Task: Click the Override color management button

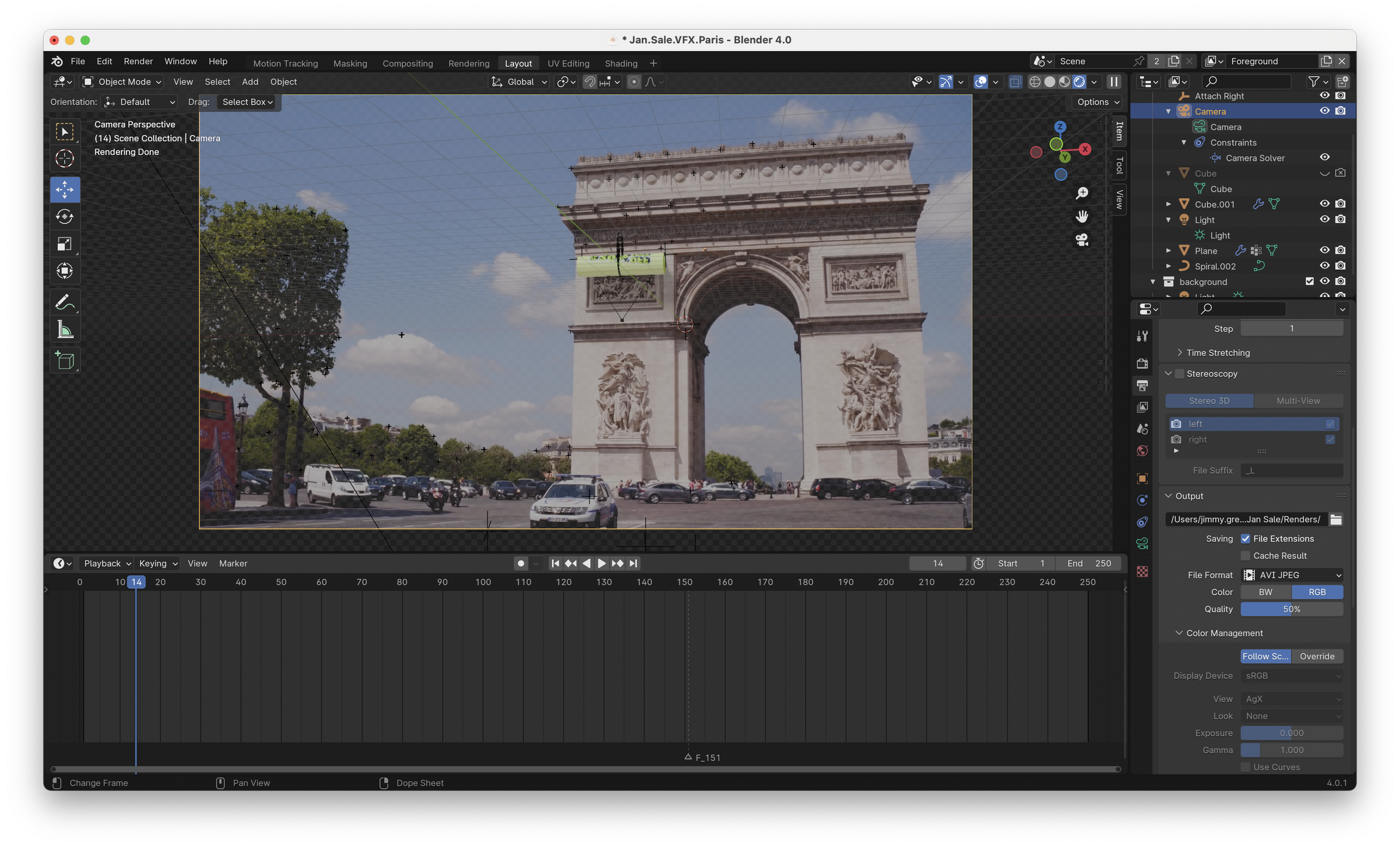Action: tap(1317, 656)
